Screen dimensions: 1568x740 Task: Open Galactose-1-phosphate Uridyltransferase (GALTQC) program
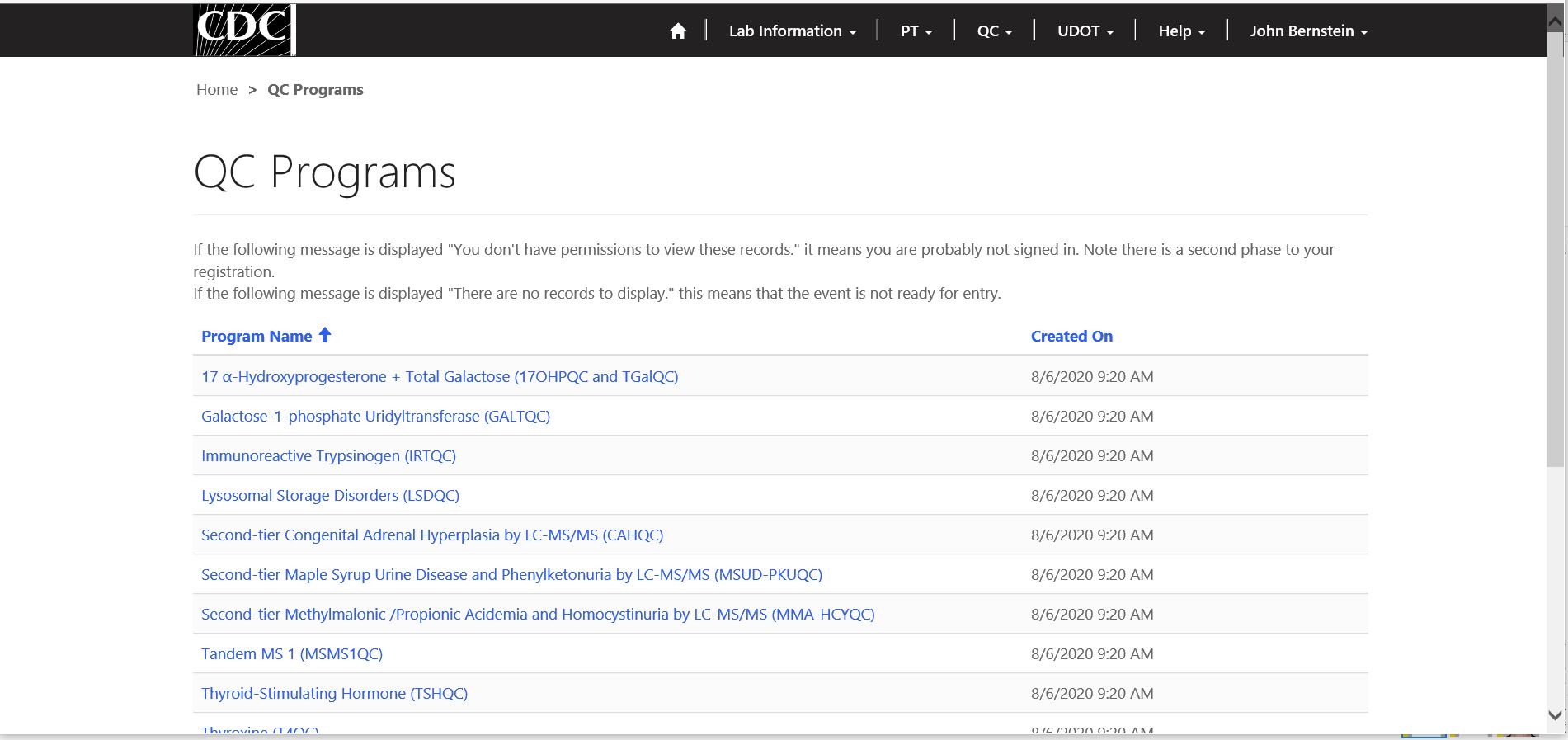click(x=375, y=417)
